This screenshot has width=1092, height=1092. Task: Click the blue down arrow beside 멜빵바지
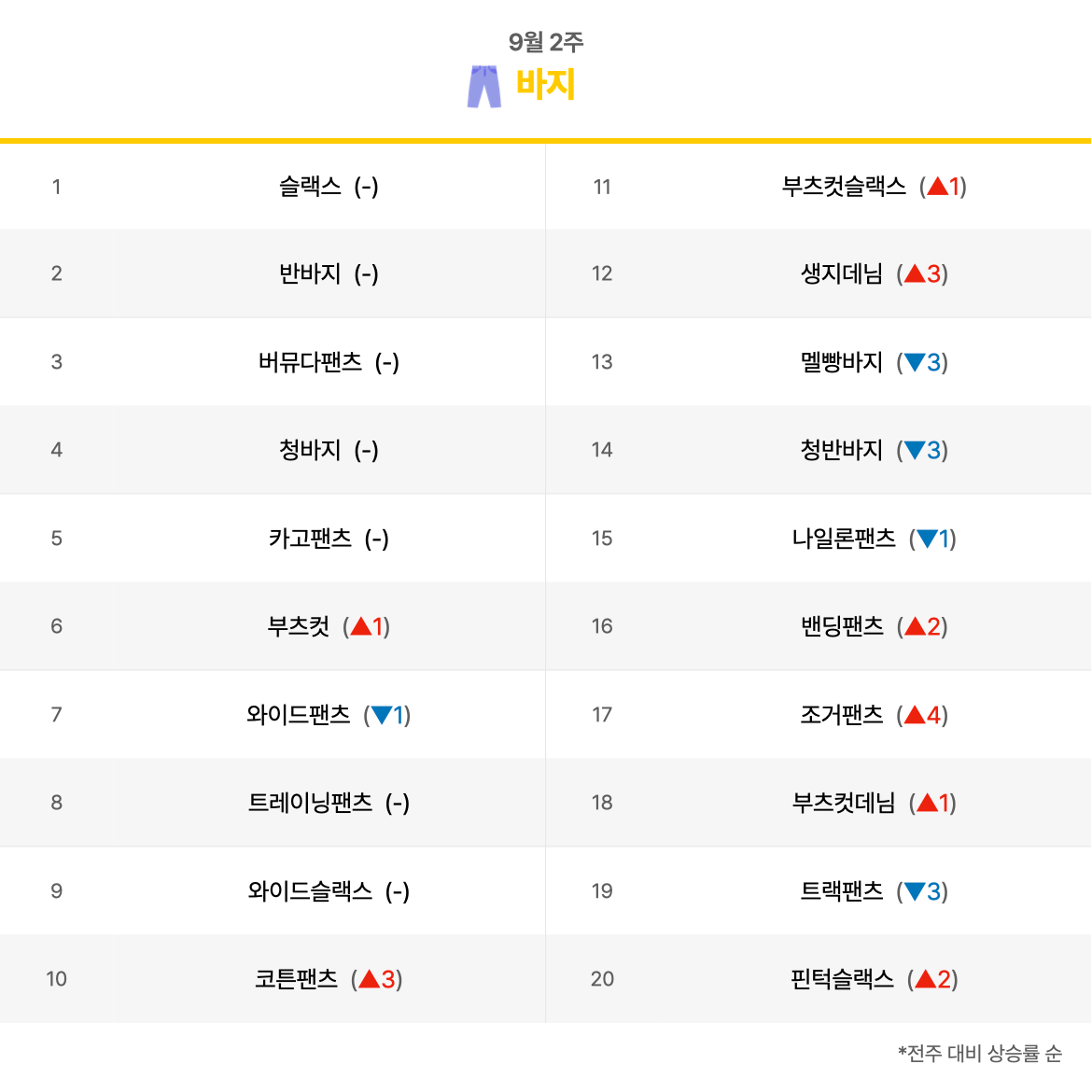click(915, 362)
